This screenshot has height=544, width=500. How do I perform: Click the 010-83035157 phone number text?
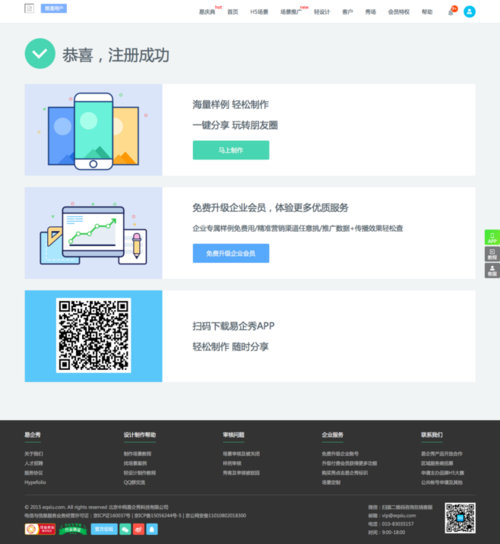[398, 524]
